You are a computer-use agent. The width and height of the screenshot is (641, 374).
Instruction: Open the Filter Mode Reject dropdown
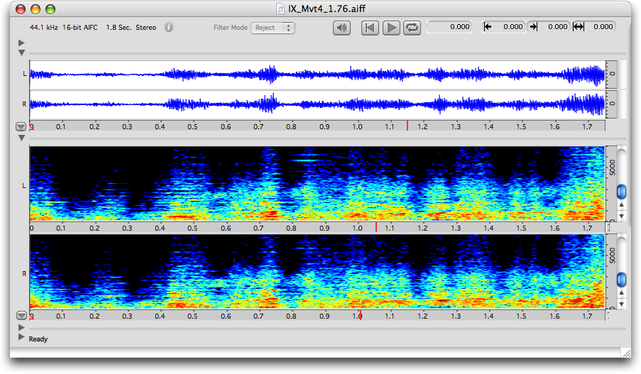[273, 28]
